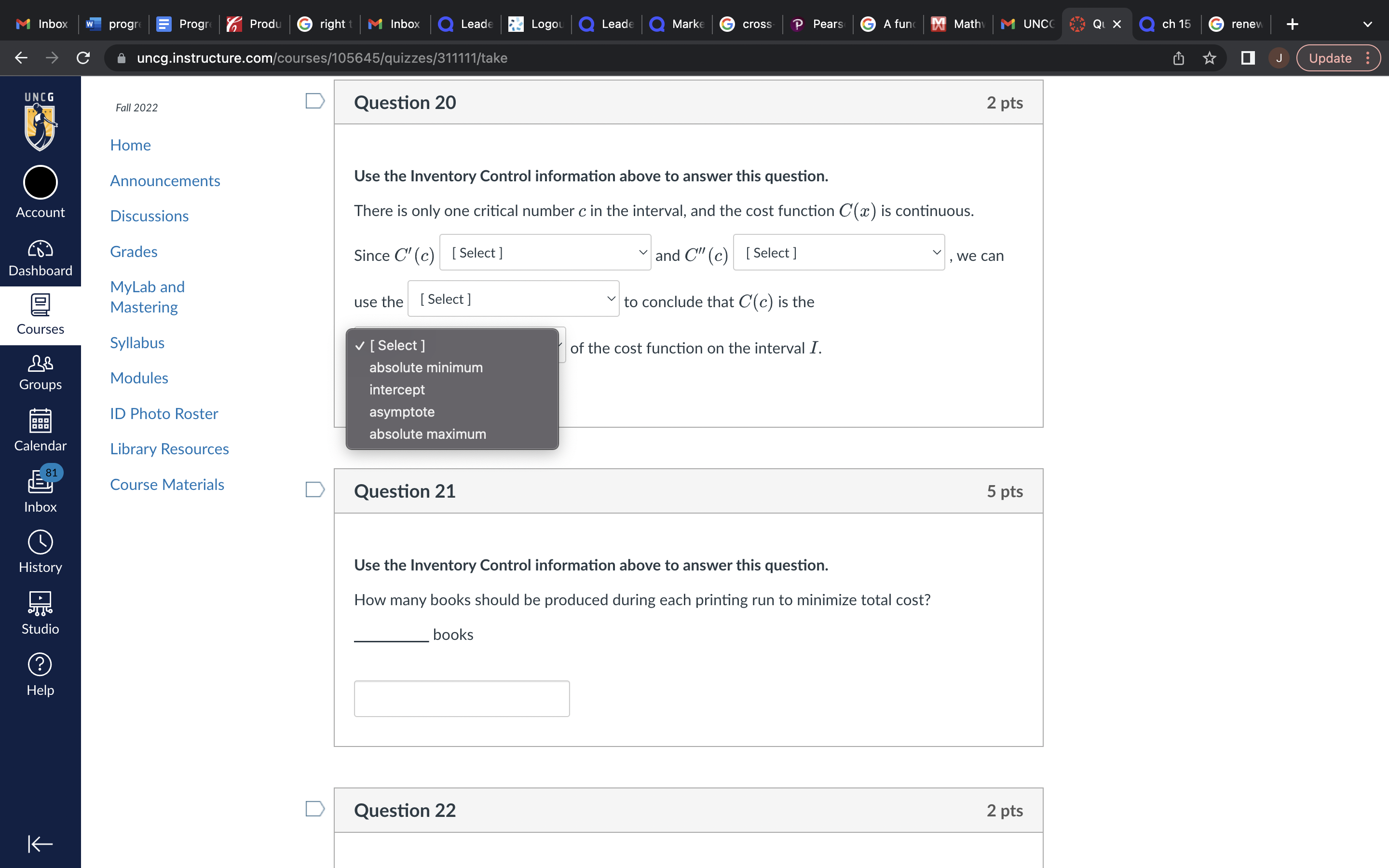Flag Question 21 for review
Screen dimensions: 1389x868
(x=314, y=489)
